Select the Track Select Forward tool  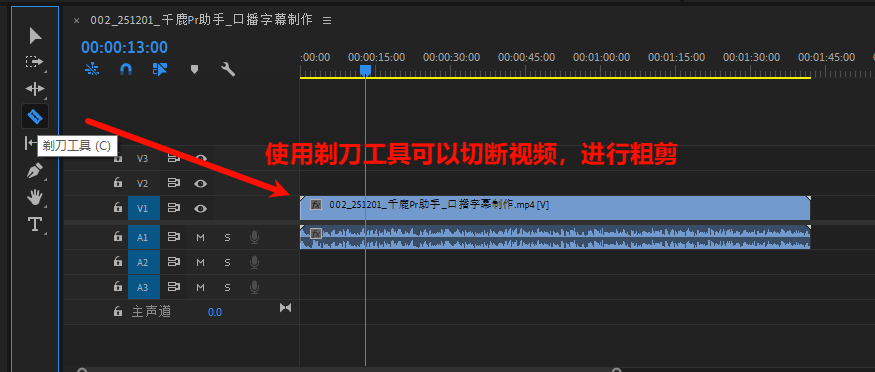35,61
